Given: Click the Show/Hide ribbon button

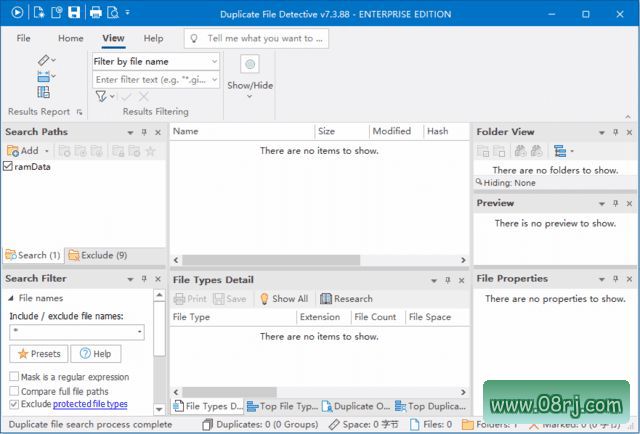Looking at the screenshot, I should 250,77.
